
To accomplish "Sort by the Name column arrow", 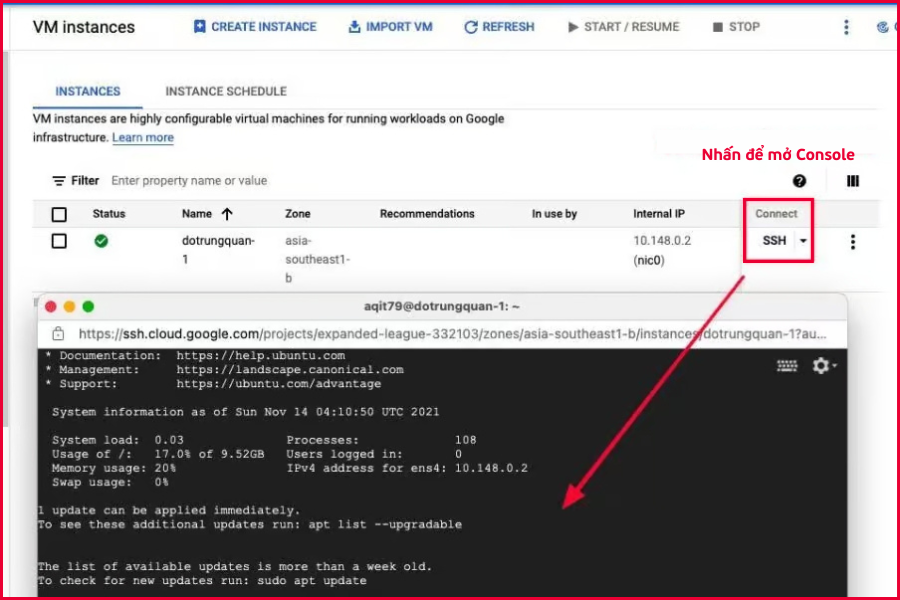I will (227, 214).
